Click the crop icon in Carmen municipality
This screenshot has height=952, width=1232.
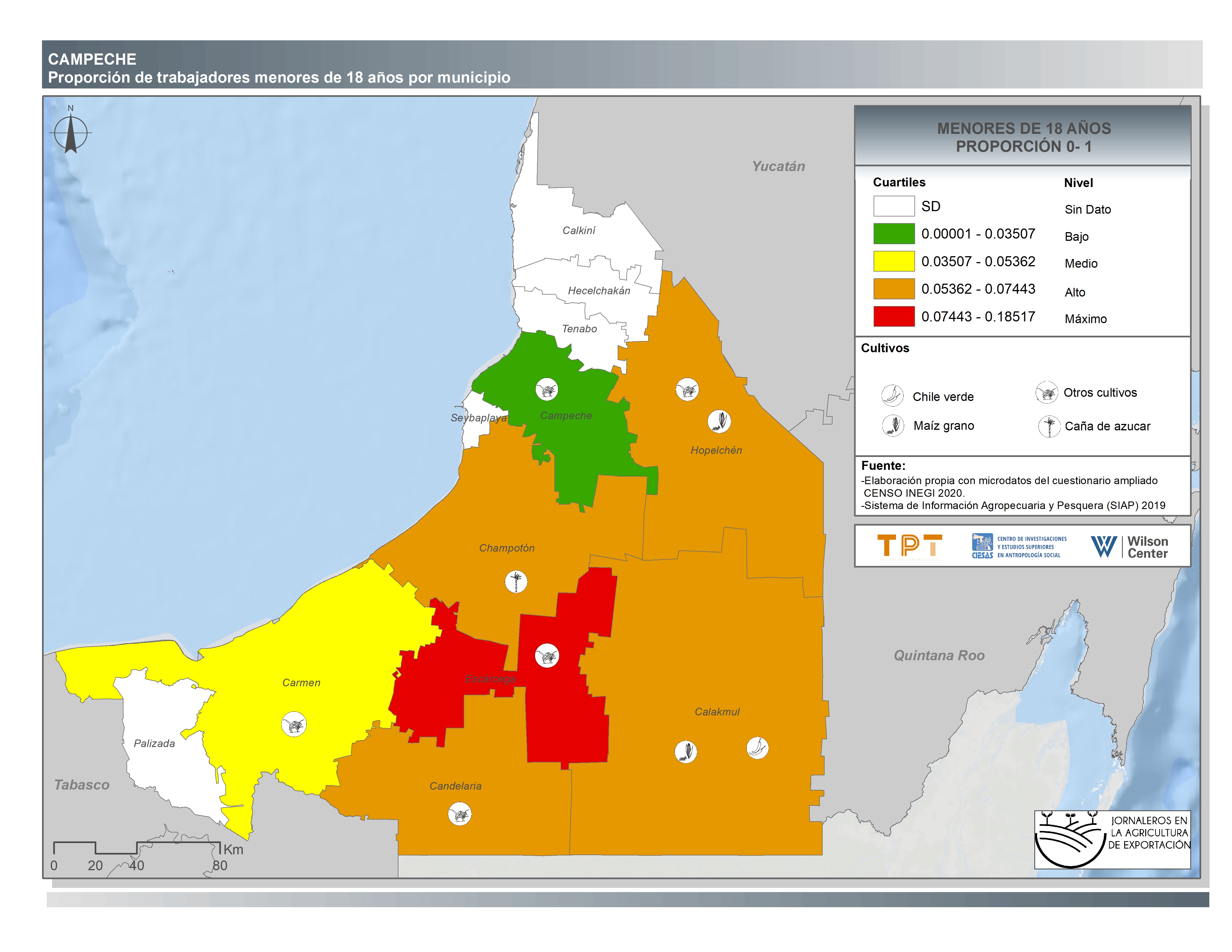pyautogui.click(x=294, y=724)
